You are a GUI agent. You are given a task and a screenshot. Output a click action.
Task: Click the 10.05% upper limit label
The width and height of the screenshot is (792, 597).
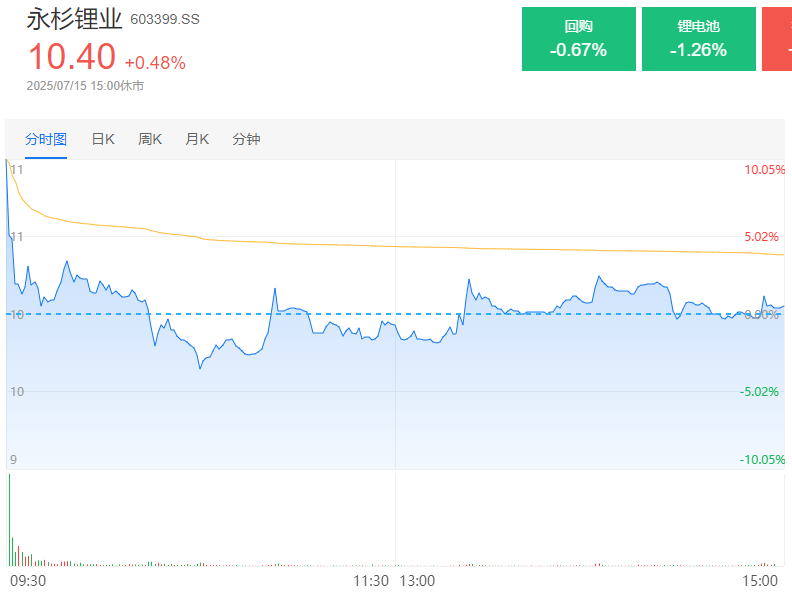(x=764, y=170)
